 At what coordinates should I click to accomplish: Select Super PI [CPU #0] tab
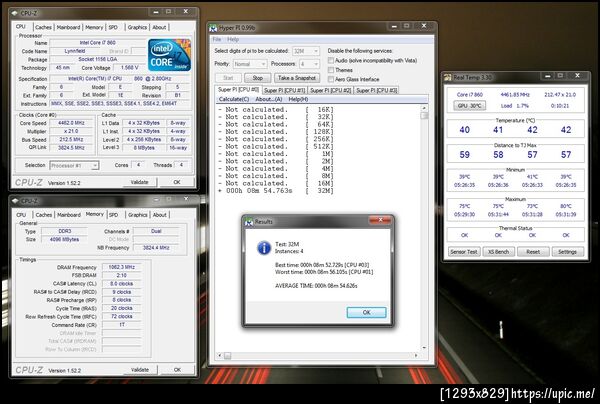tap(238, 90)
